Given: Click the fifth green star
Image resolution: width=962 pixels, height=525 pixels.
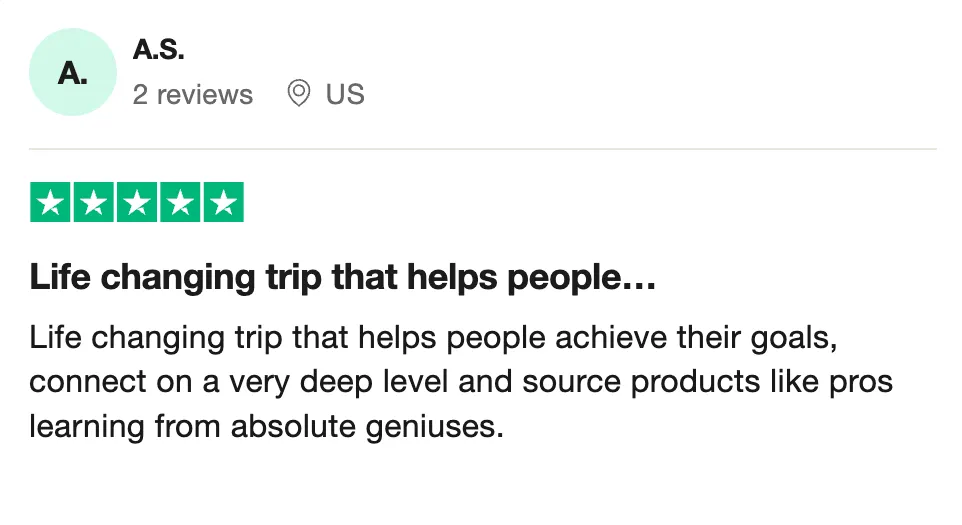Looking at the screenshot, I should coord(223,203).
